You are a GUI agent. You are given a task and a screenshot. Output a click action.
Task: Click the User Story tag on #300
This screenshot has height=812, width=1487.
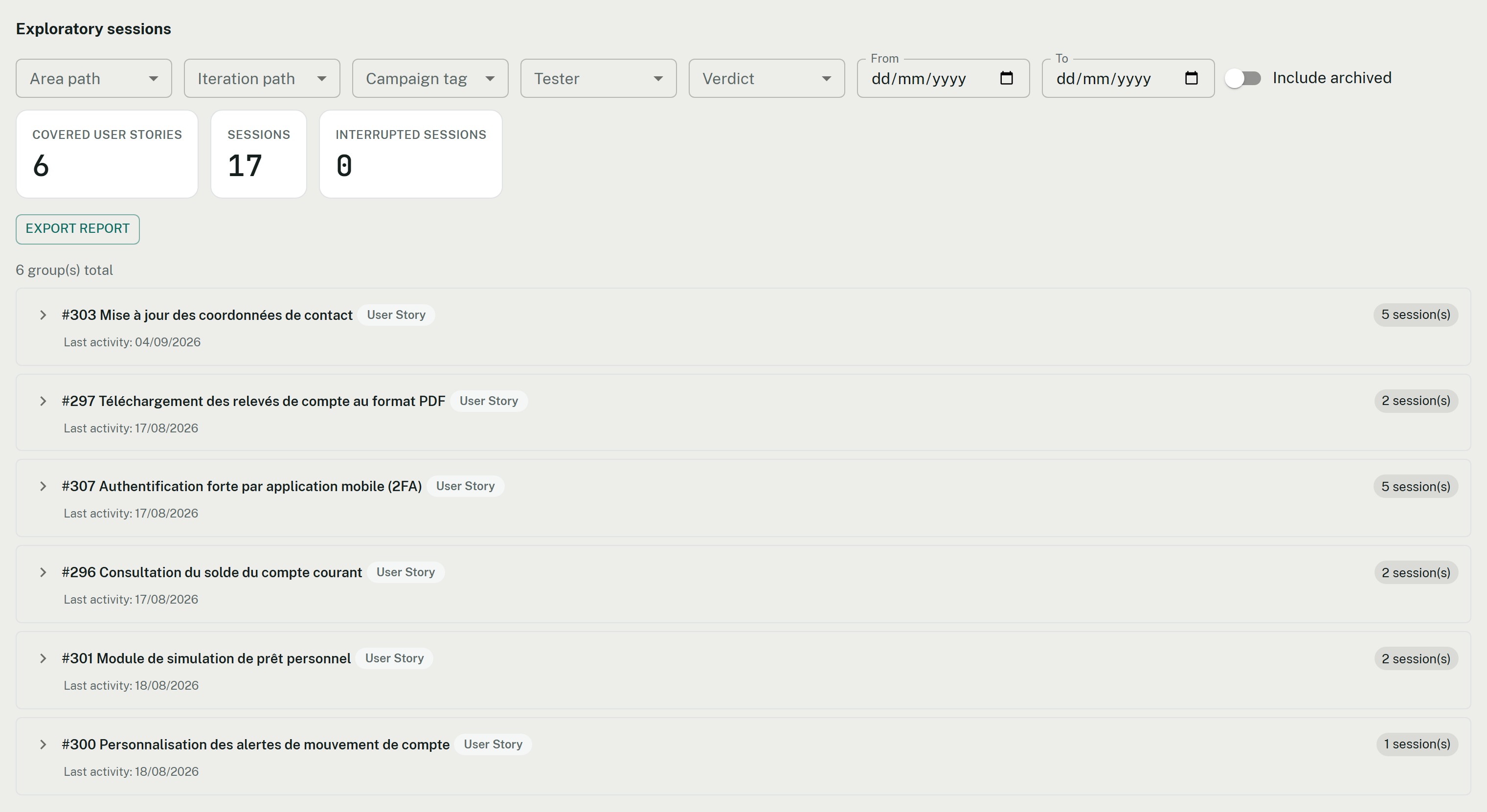coord(493,744)
